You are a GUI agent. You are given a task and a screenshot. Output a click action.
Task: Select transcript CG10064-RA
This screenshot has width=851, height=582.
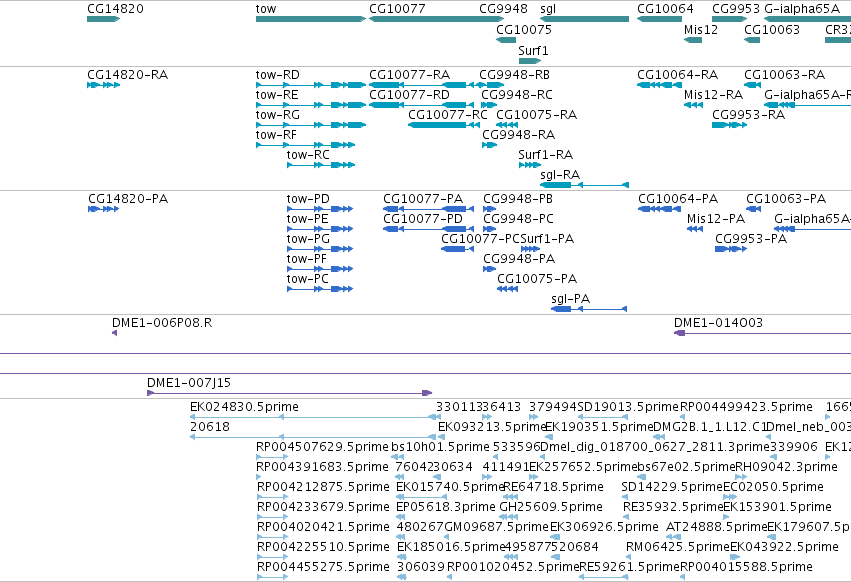click(659, 85)
